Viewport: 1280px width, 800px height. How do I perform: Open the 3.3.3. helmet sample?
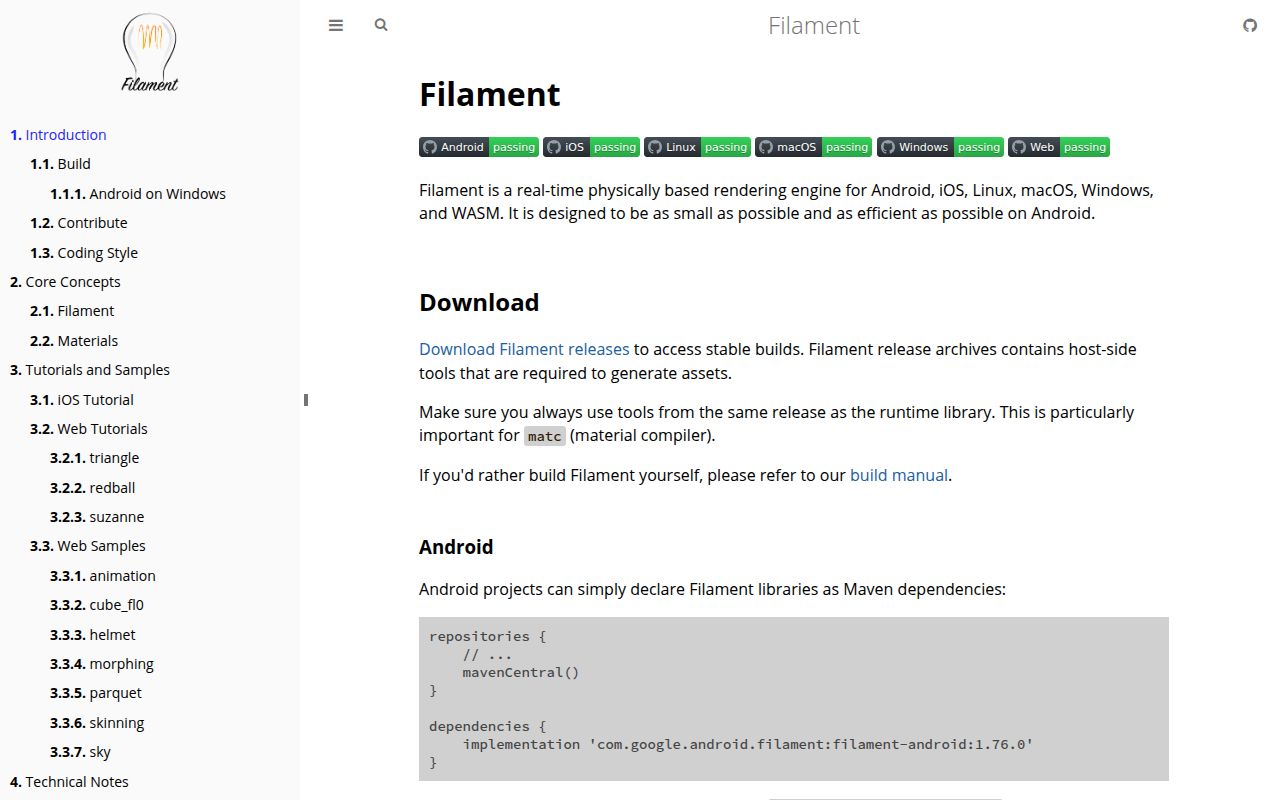click(x=93, y=635)
